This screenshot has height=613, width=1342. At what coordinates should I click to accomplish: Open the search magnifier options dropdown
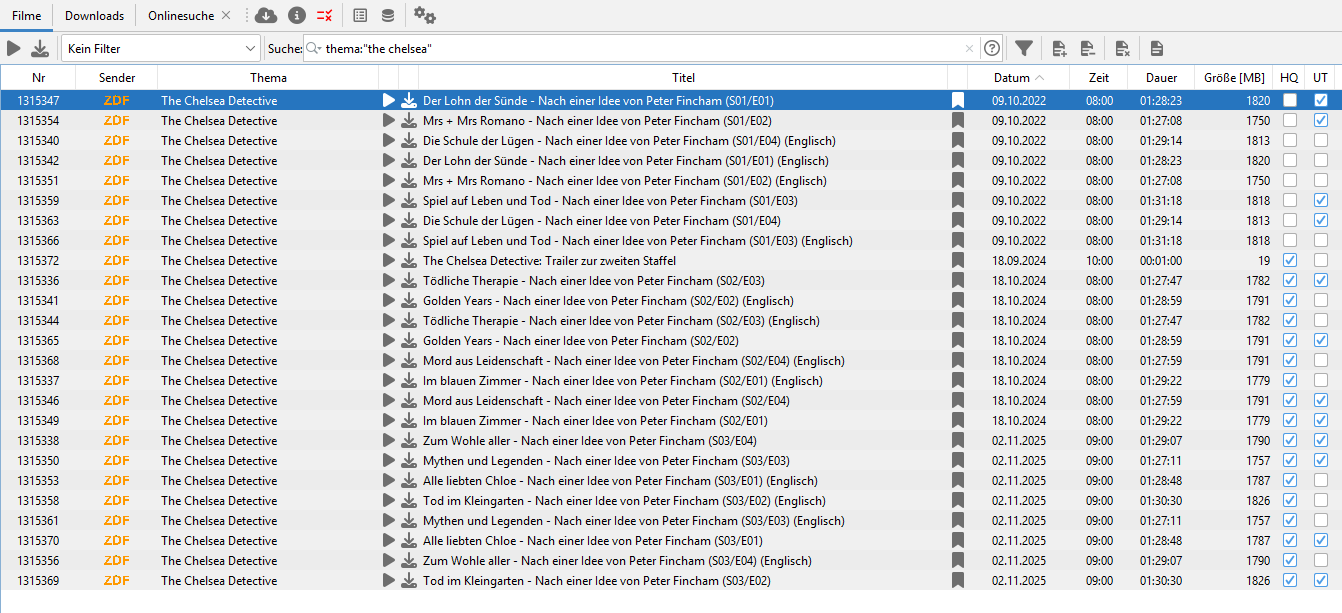[x=314, y=48]
